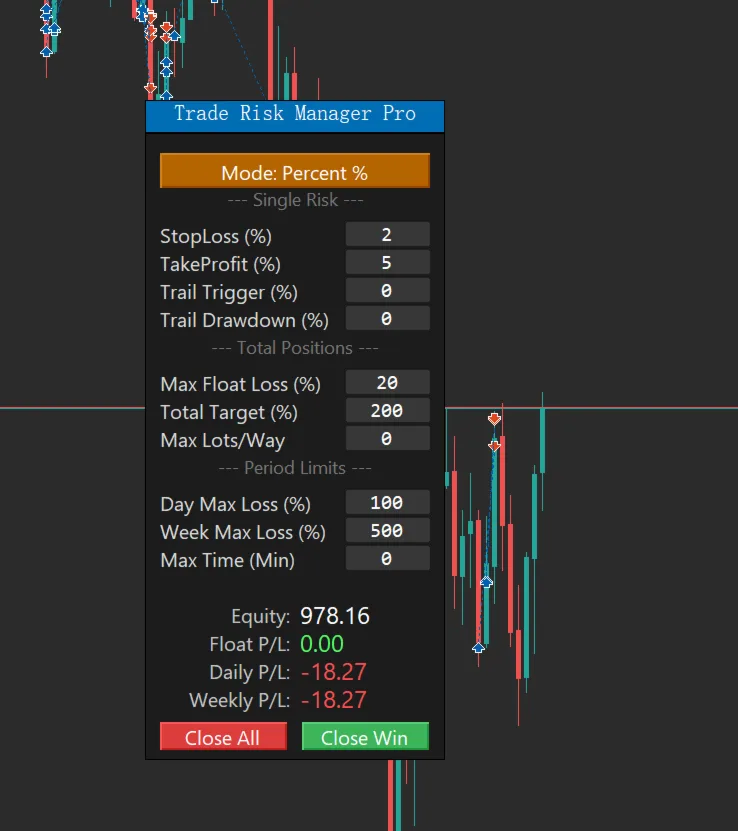
Task: Click the Period Limits section header
Action: point(295,468)
